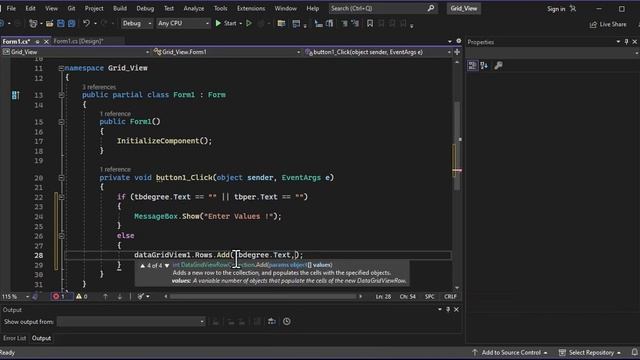Click the bookmark icon in the toolbar
This screenshot has height=360, width=640.
370,24
